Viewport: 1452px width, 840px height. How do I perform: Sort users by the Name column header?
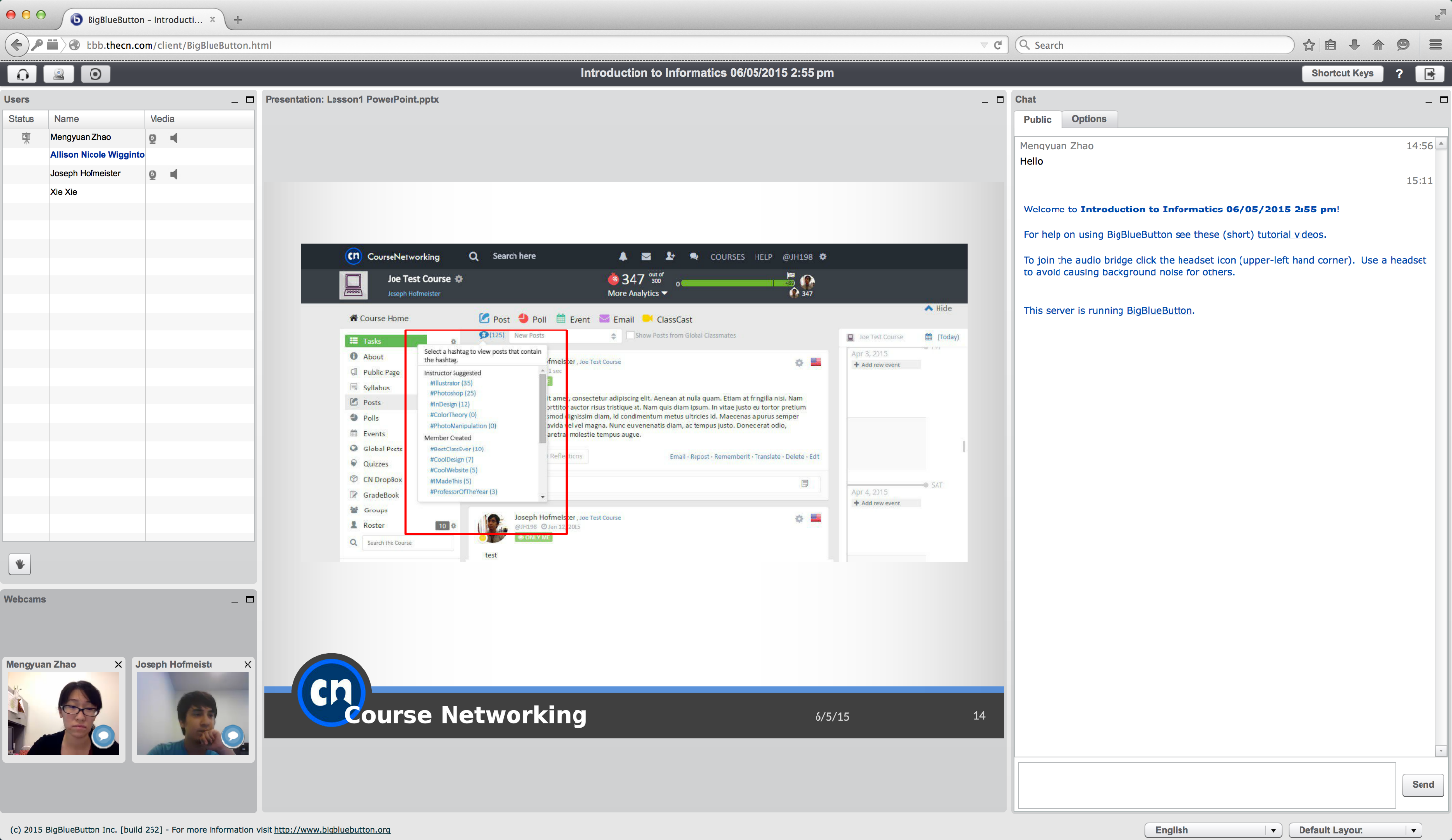pos(97,119)
